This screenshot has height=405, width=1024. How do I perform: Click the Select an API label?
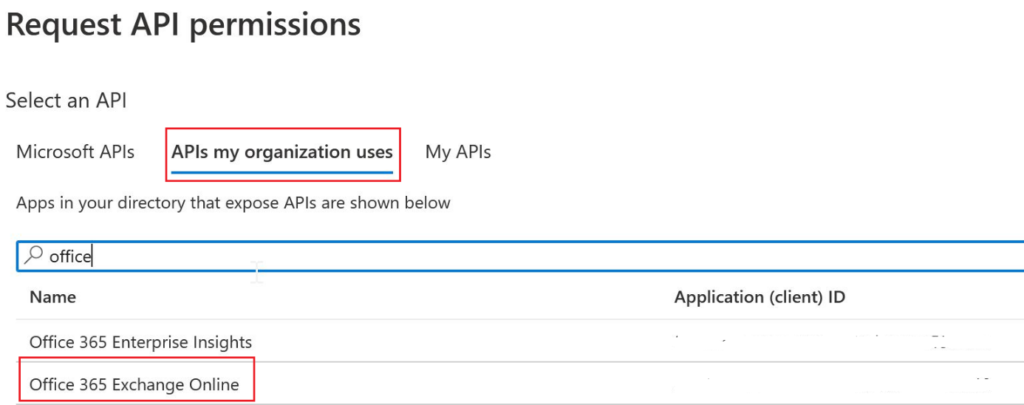(x=67, y=100)
